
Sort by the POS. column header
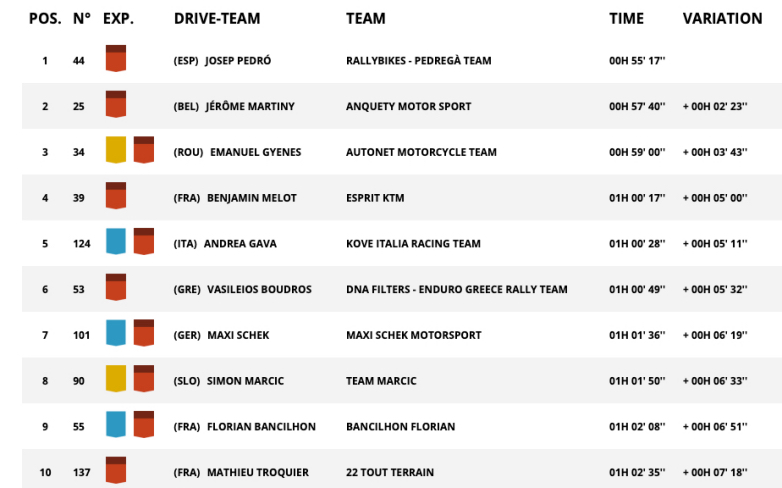pos(45,18)
